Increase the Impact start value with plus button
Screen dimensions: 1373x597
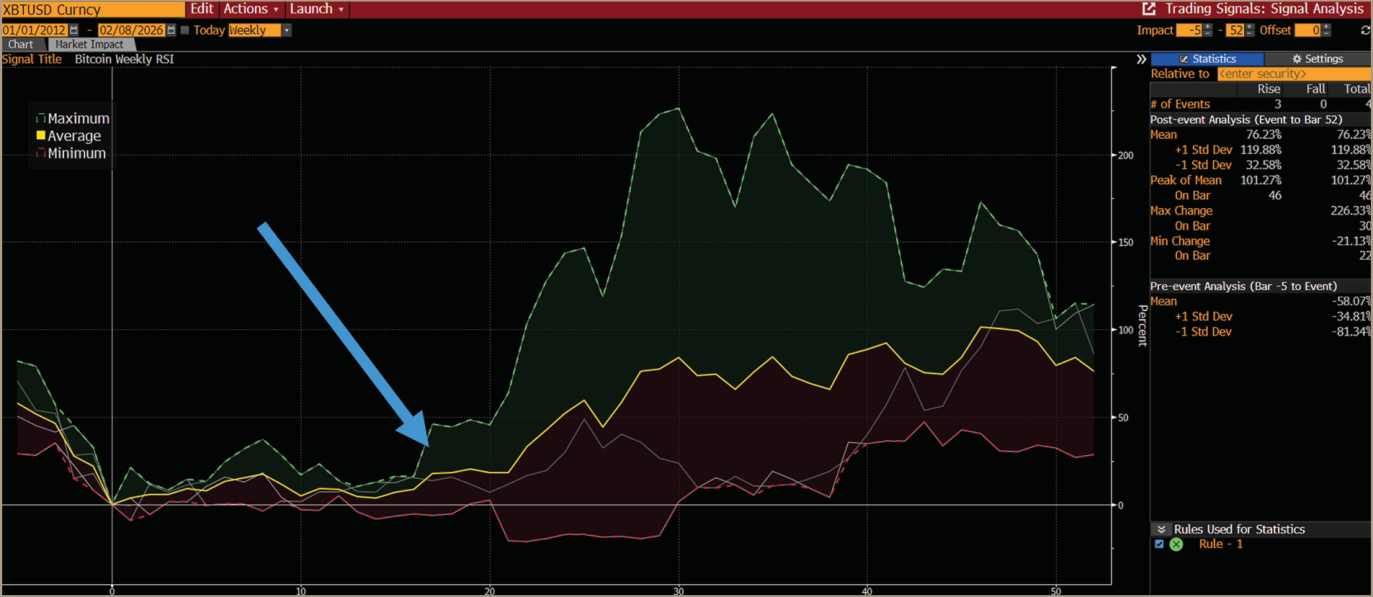tap(1208, 27)
